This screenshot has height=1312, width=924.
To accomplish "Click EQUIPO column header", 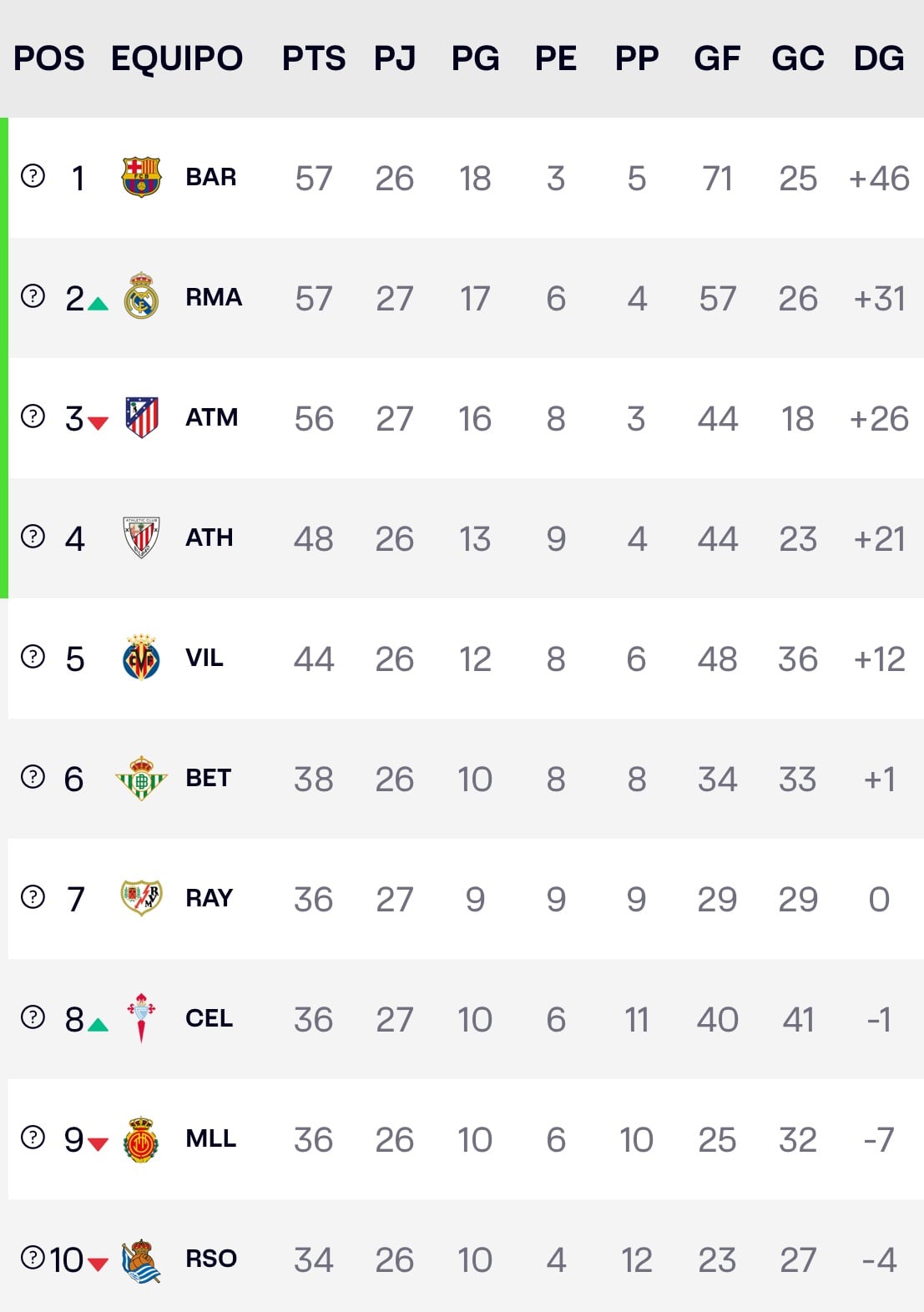I will (177, 58).
